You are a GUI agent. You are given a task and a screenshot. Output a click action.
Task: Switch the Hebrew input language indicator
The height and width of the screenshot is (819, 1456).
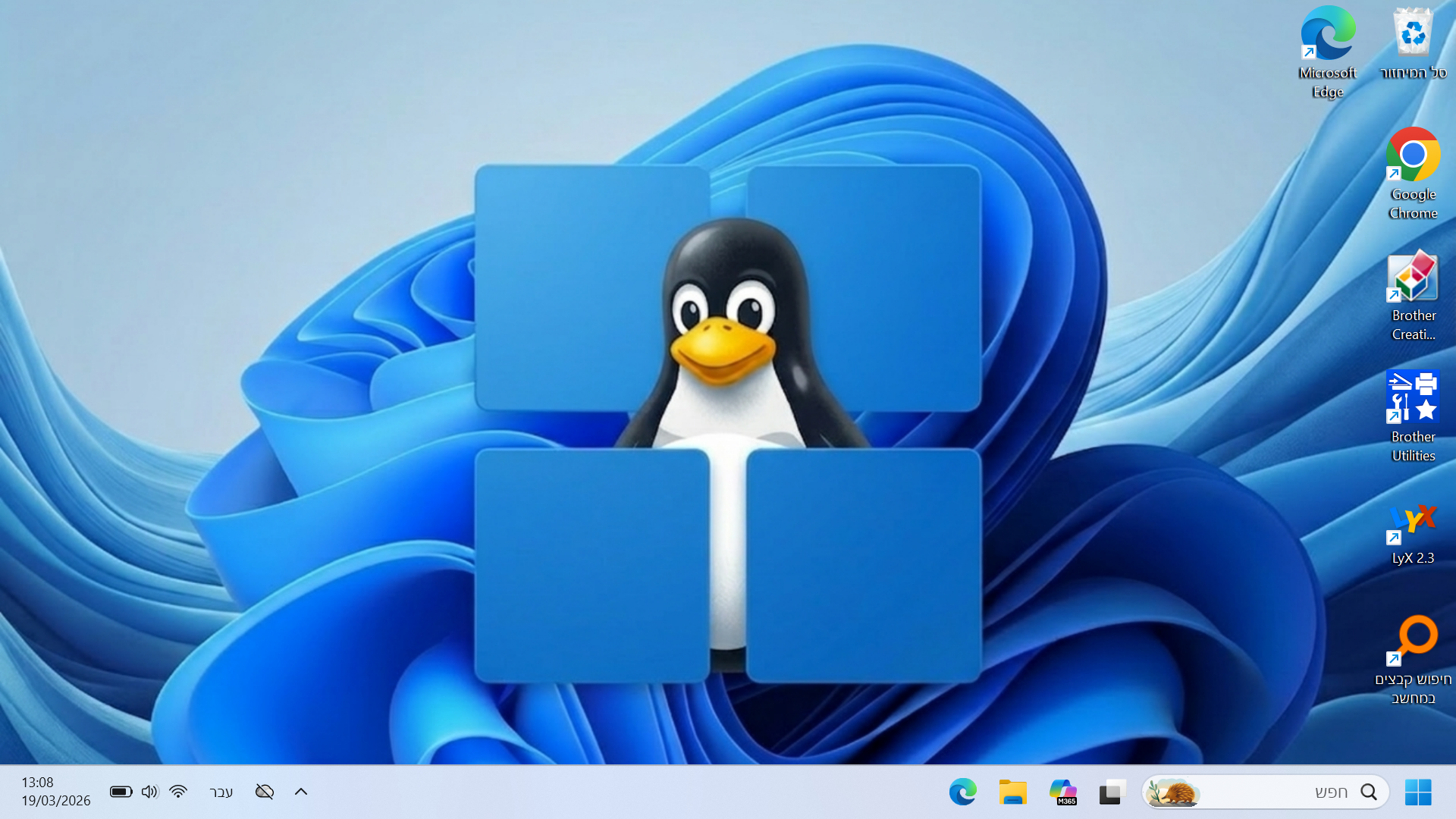221,792
